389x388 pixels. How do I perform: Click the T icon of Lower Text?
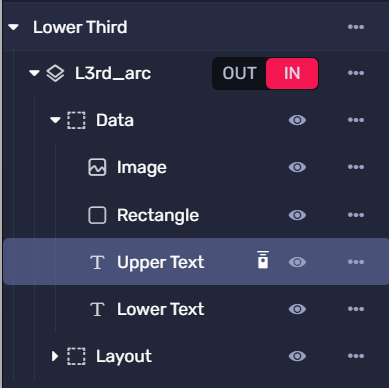click(x=97, y=309)
